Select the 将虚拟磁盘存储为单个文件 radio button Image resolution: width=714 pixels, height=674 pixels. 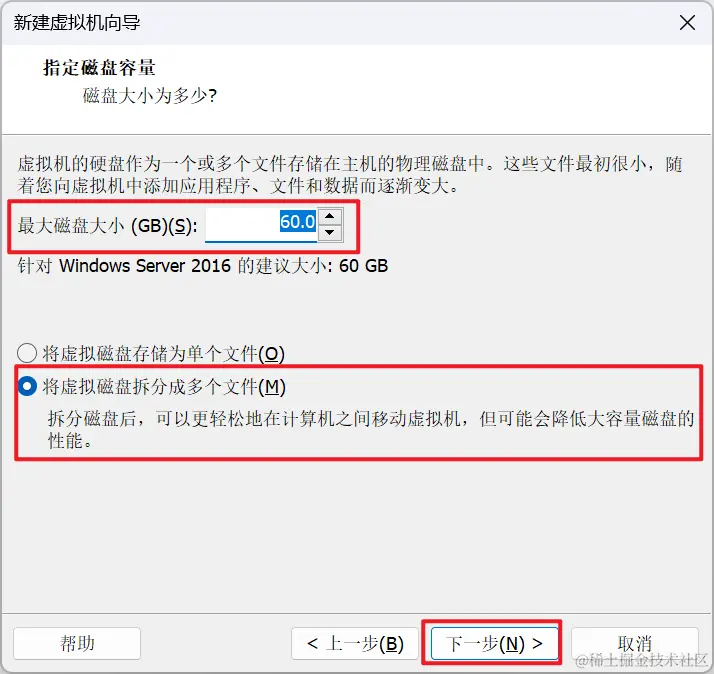[x=27, y=353]
